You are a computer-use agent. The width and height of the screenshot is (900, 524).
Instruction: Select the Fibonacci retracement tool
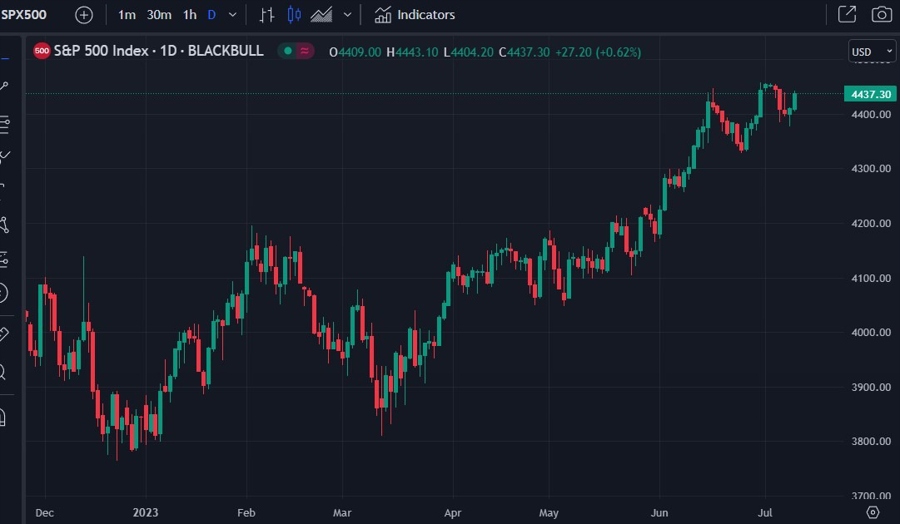[5, 125]
